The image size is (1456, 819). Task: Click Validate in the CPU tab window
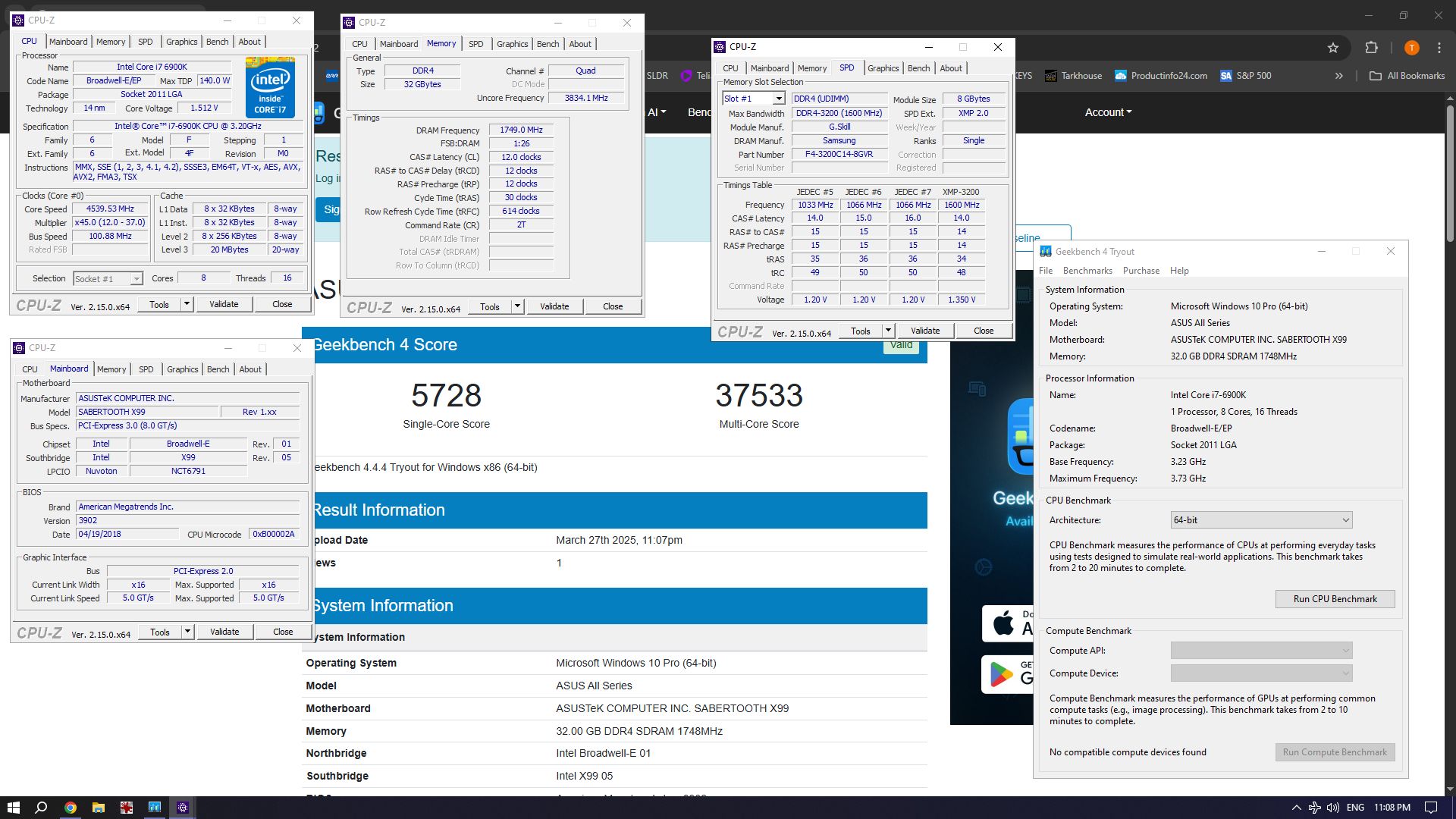tap(224, 304)
